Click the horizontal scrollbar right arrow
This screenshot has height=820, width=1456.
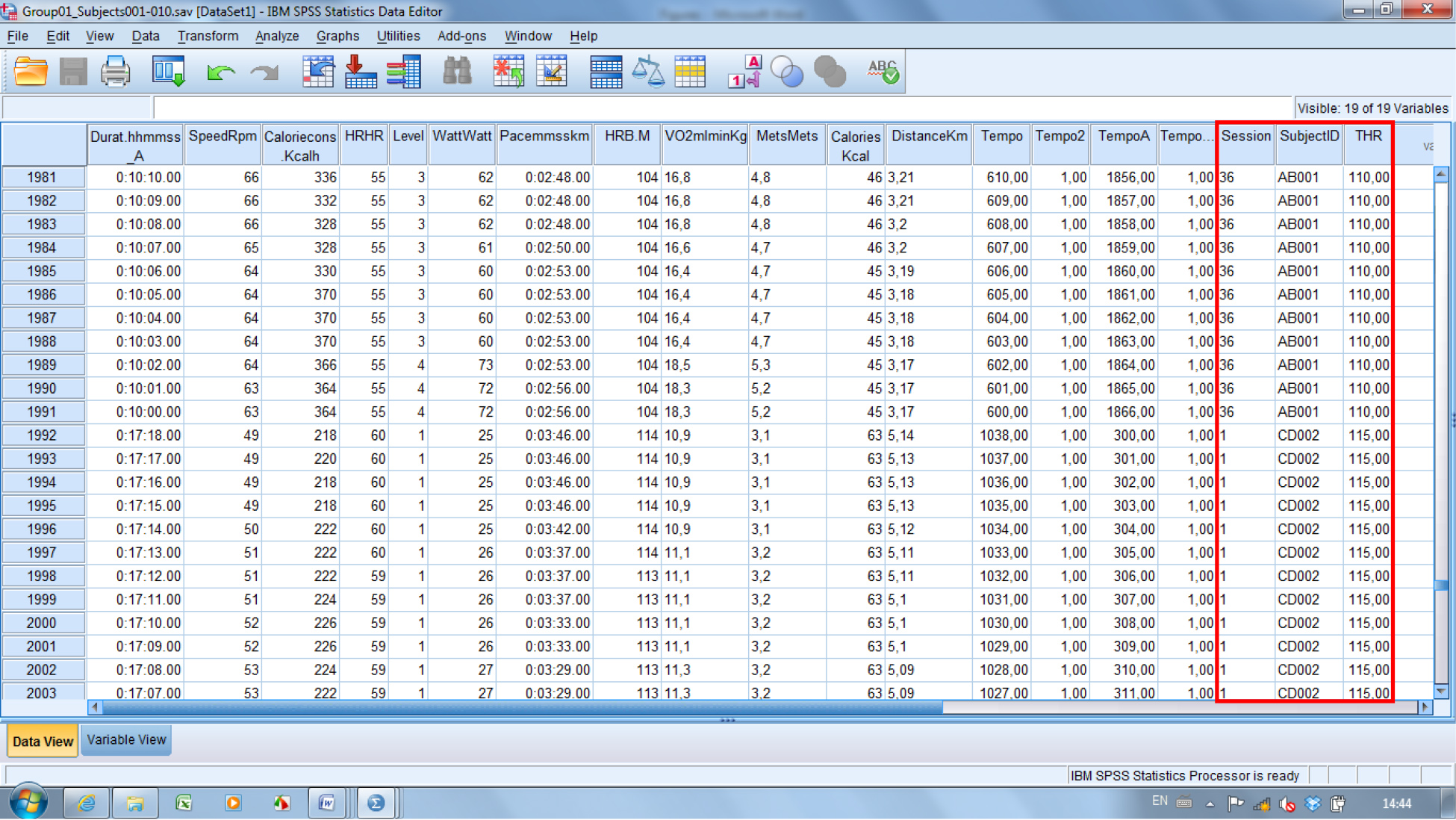pyautogui.click(x=1425, y=706)
